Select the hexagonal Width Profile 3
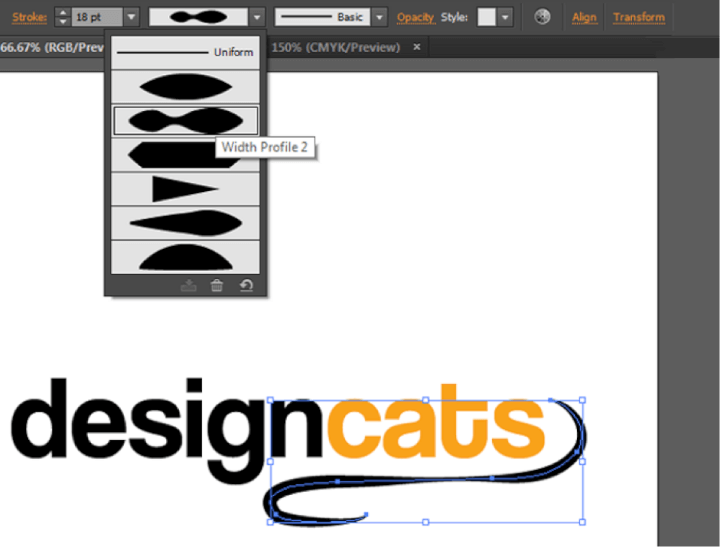720x547 pixels. 186,155
